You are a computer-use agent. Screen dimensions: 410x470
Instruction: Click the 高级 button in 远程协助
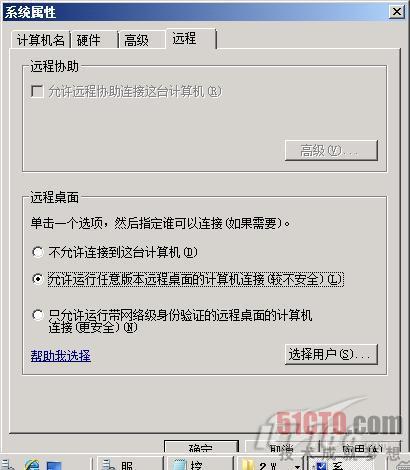(x=331, y=150)
